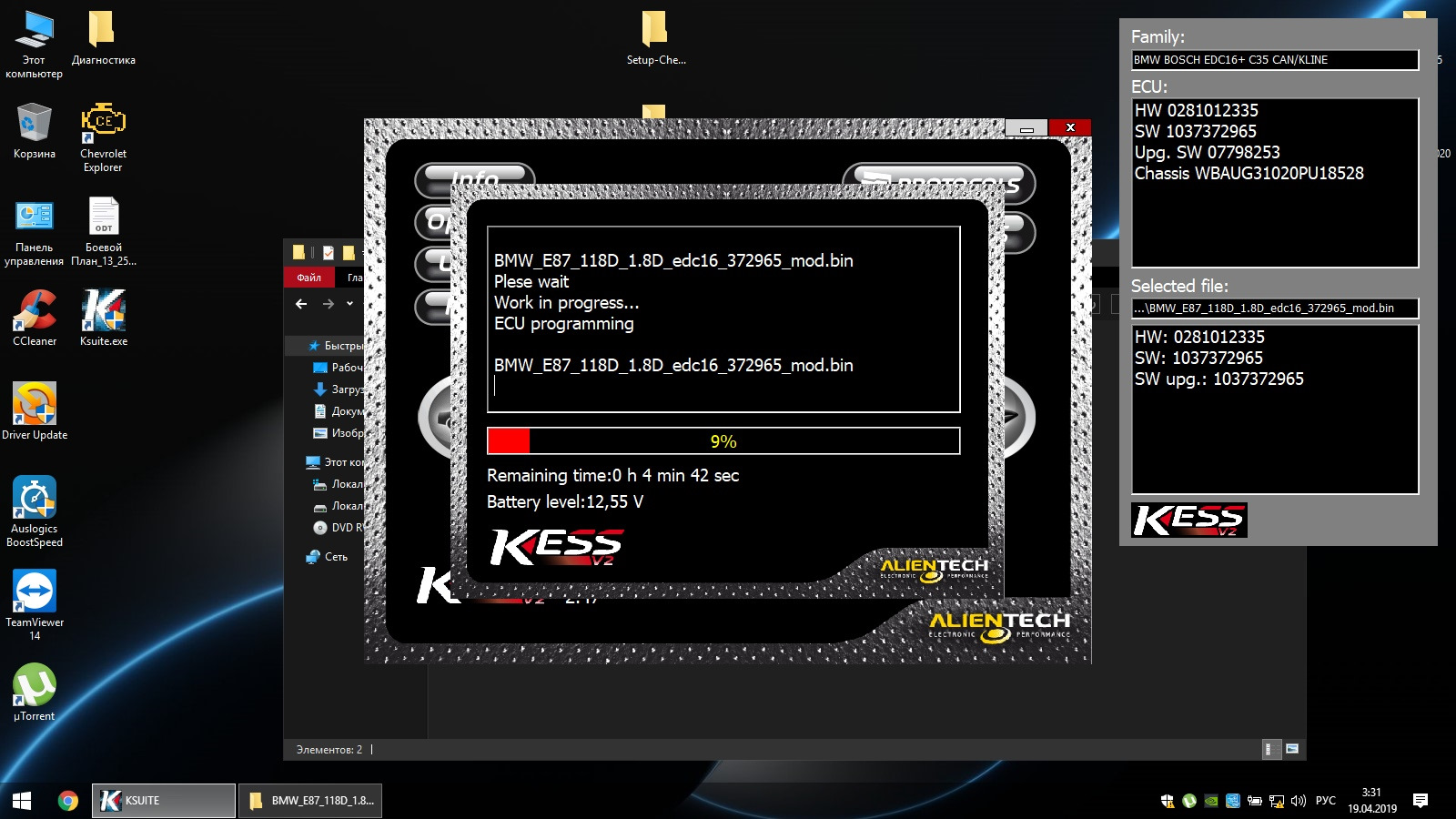The width and height of the screenshot is (1456, 819).
Task: Open the Диагностика desktop folder
Action: coord(103,38)
